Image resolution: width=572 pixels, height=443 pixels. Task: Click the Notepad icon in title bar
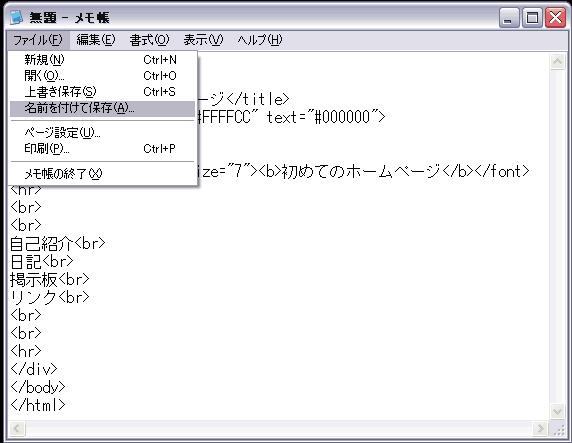coord(16,17)
